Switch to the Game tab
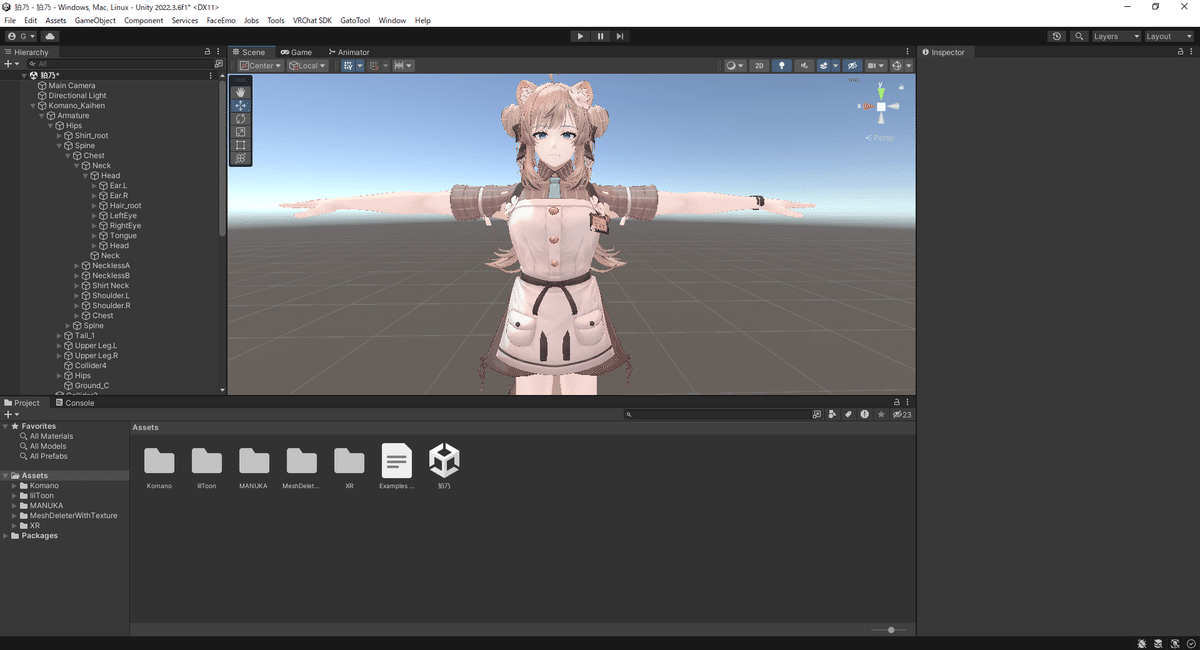This screenshot has width=1200, height=650. click(296, 52)
